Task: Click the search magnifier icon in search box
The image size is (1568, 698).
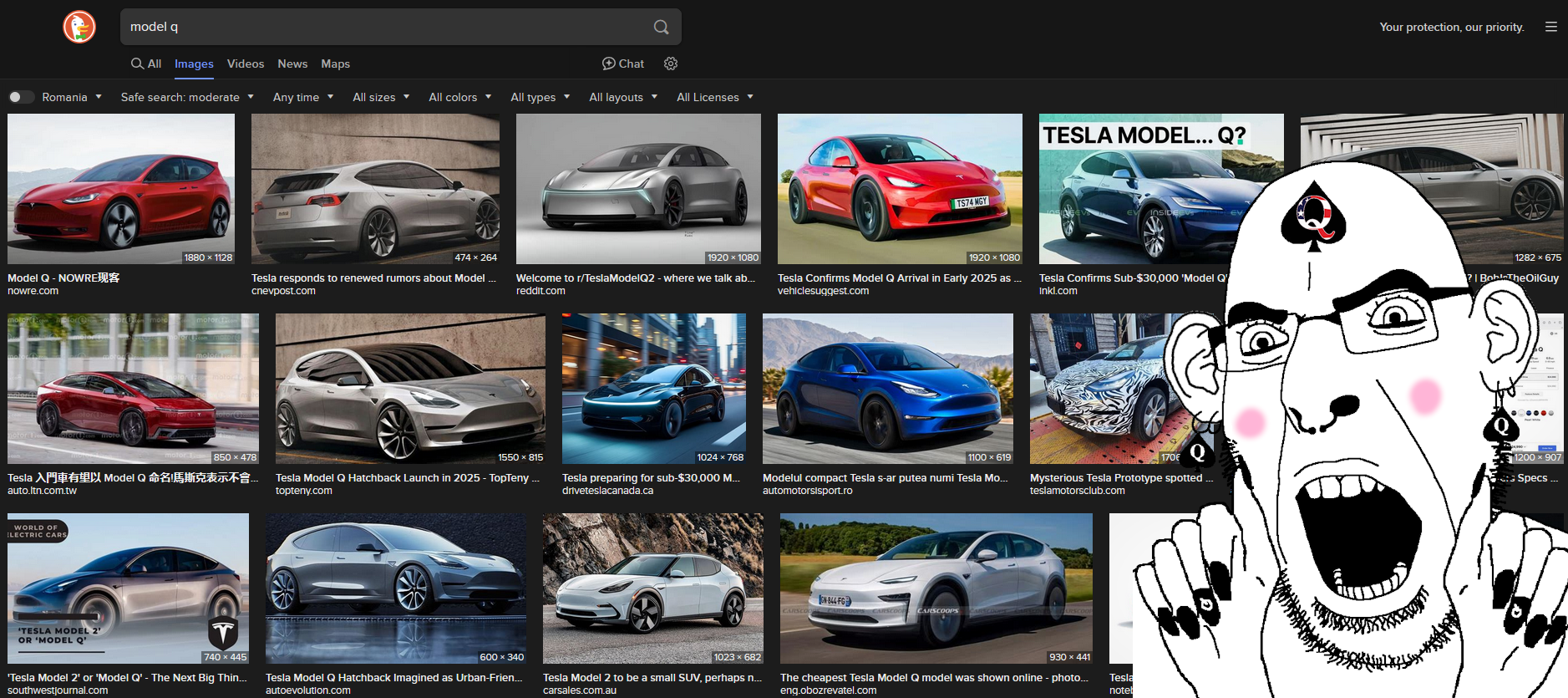Action: click(x=661, y=27)
